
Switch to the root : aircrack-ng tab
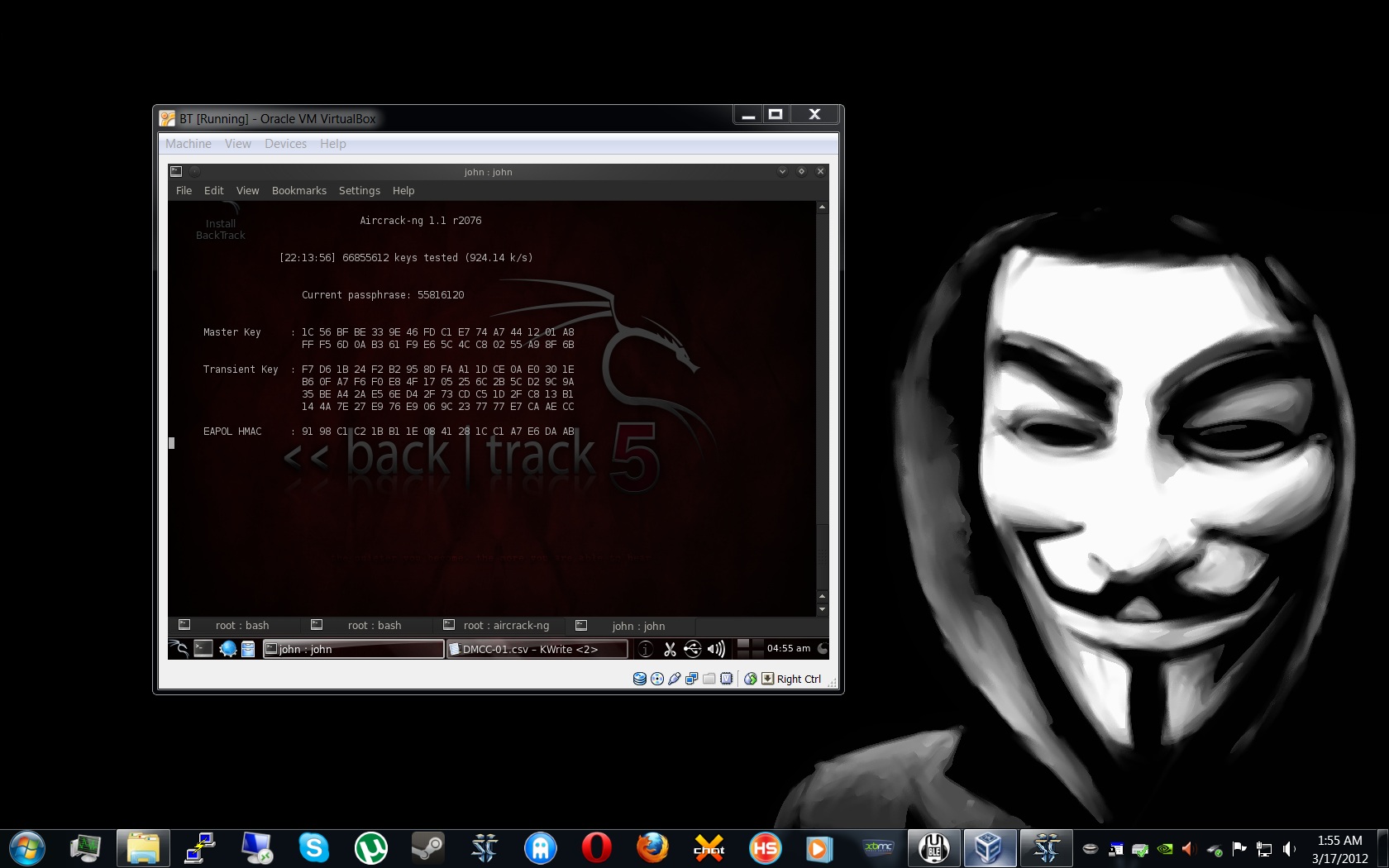coord(499,626)
